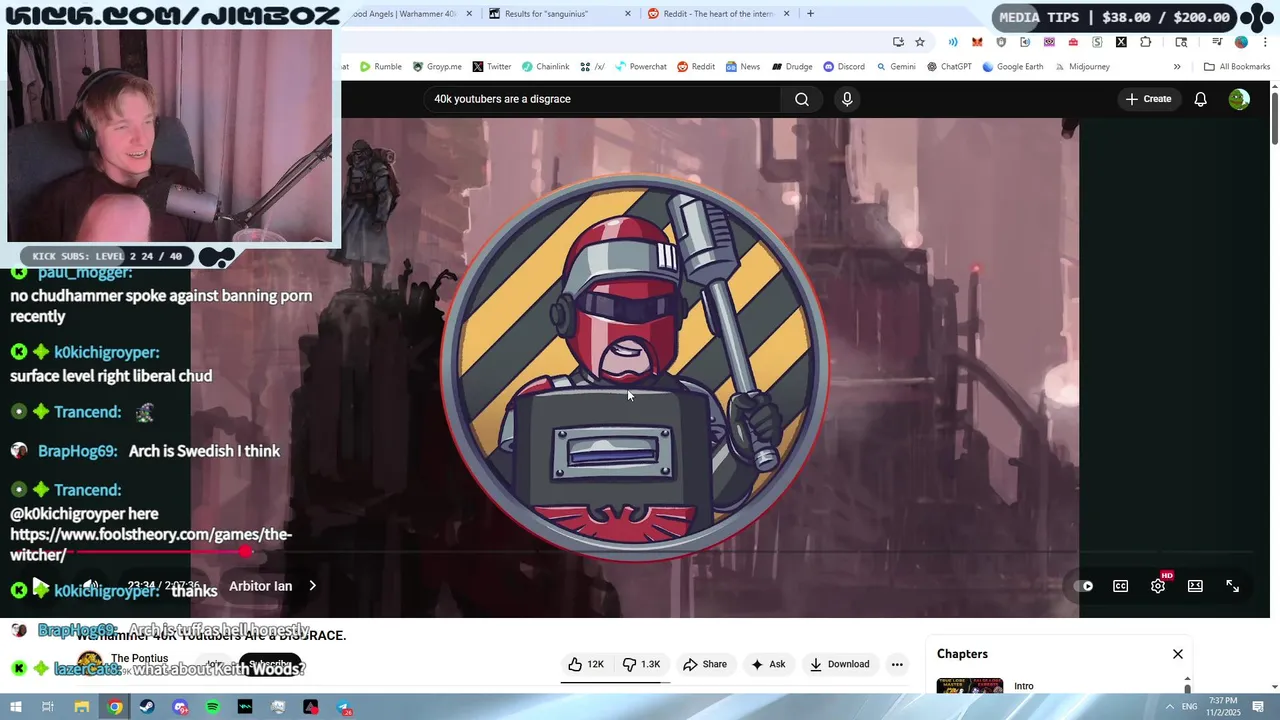Open the more actions three-dot menu

(x=897, y=664)
